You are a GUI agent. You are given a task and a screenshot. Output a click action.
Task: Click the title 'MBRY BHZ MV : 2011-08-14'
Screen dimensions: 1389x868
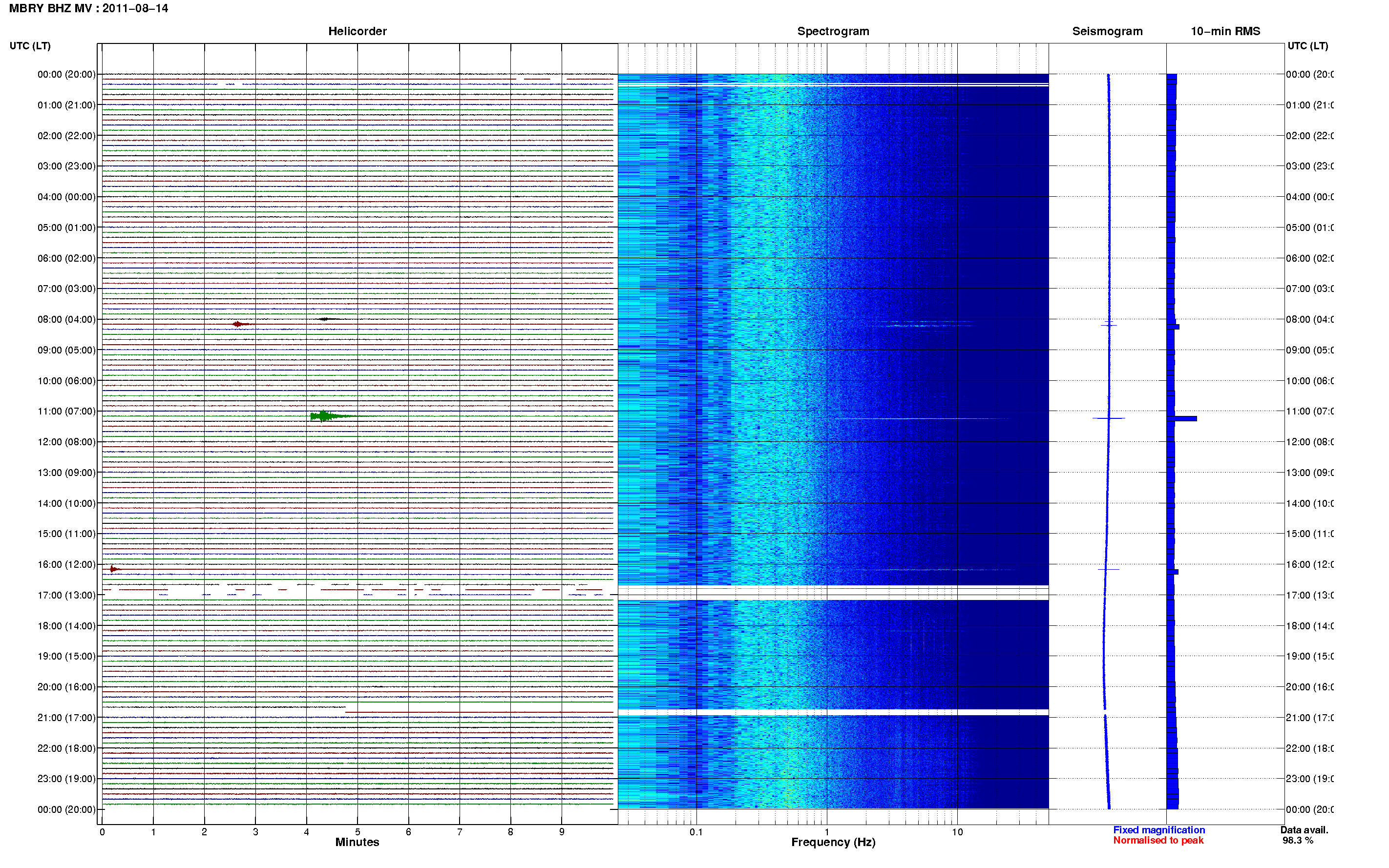coord(88,9)
